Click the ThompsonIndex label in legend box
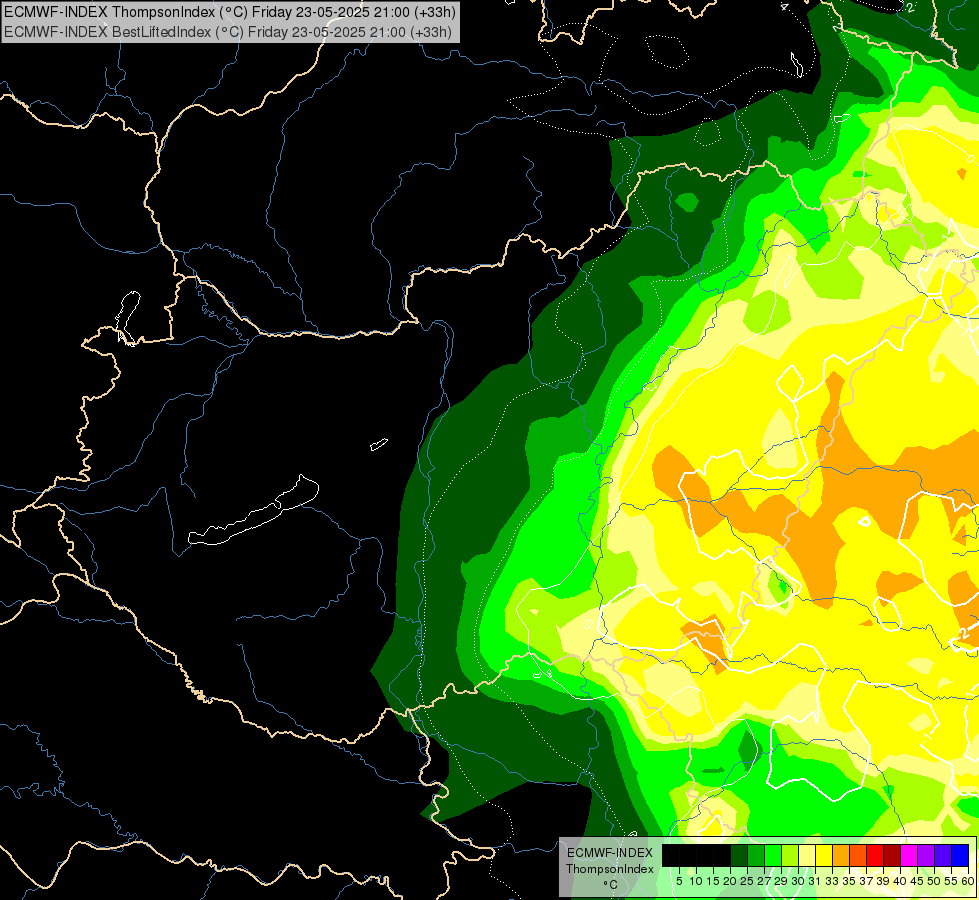 tap(610, 869)
